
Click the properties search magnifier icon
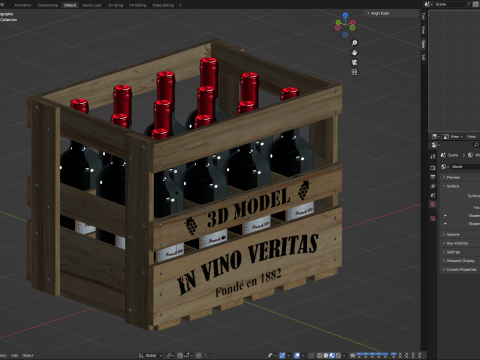tap(476, 145)
